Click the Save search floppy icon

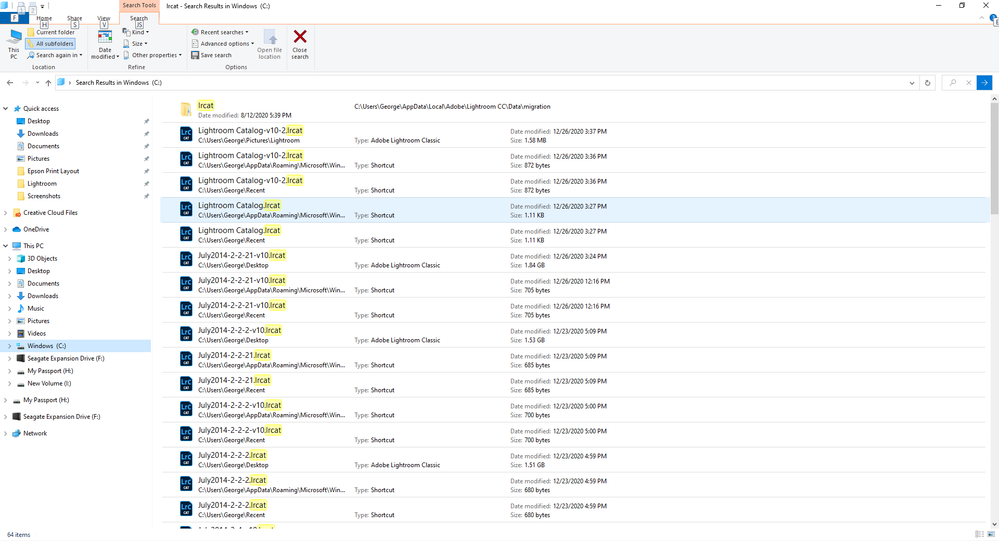(195, 55)
